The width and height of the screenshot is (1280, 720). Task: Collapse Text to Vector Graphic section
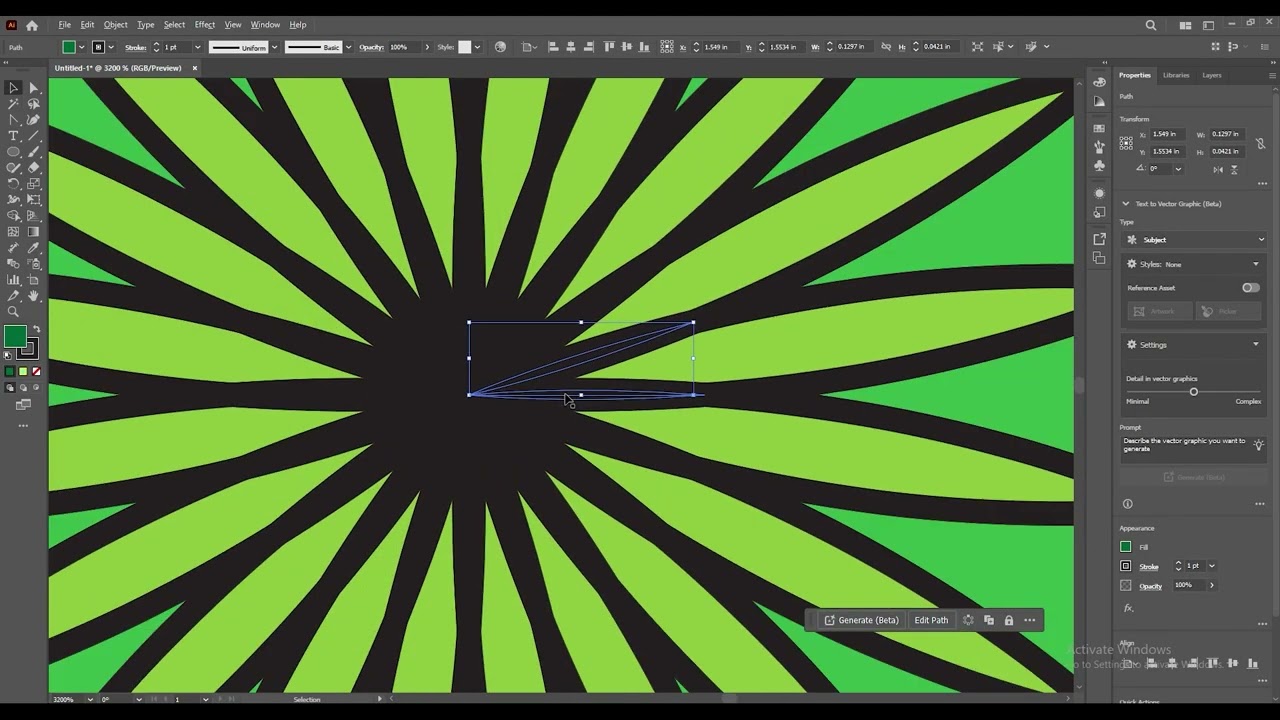1126,204
